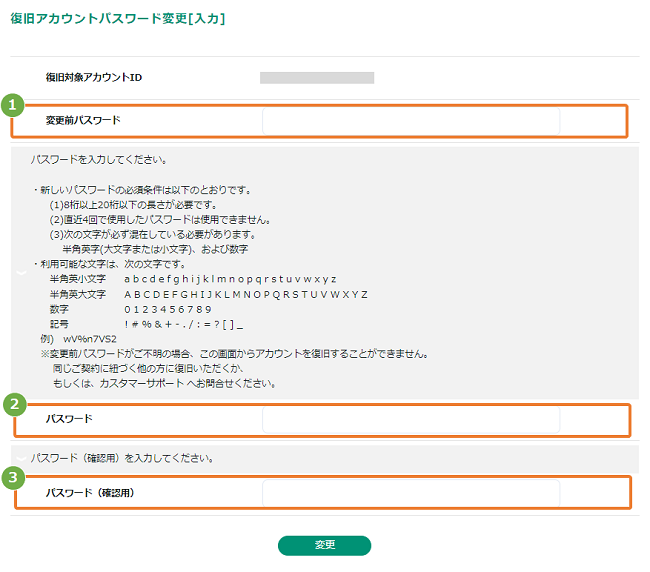Click the (2)直近4回 password reuse rule line
This screenshot has width=650, height=572.
coord(160,220)
